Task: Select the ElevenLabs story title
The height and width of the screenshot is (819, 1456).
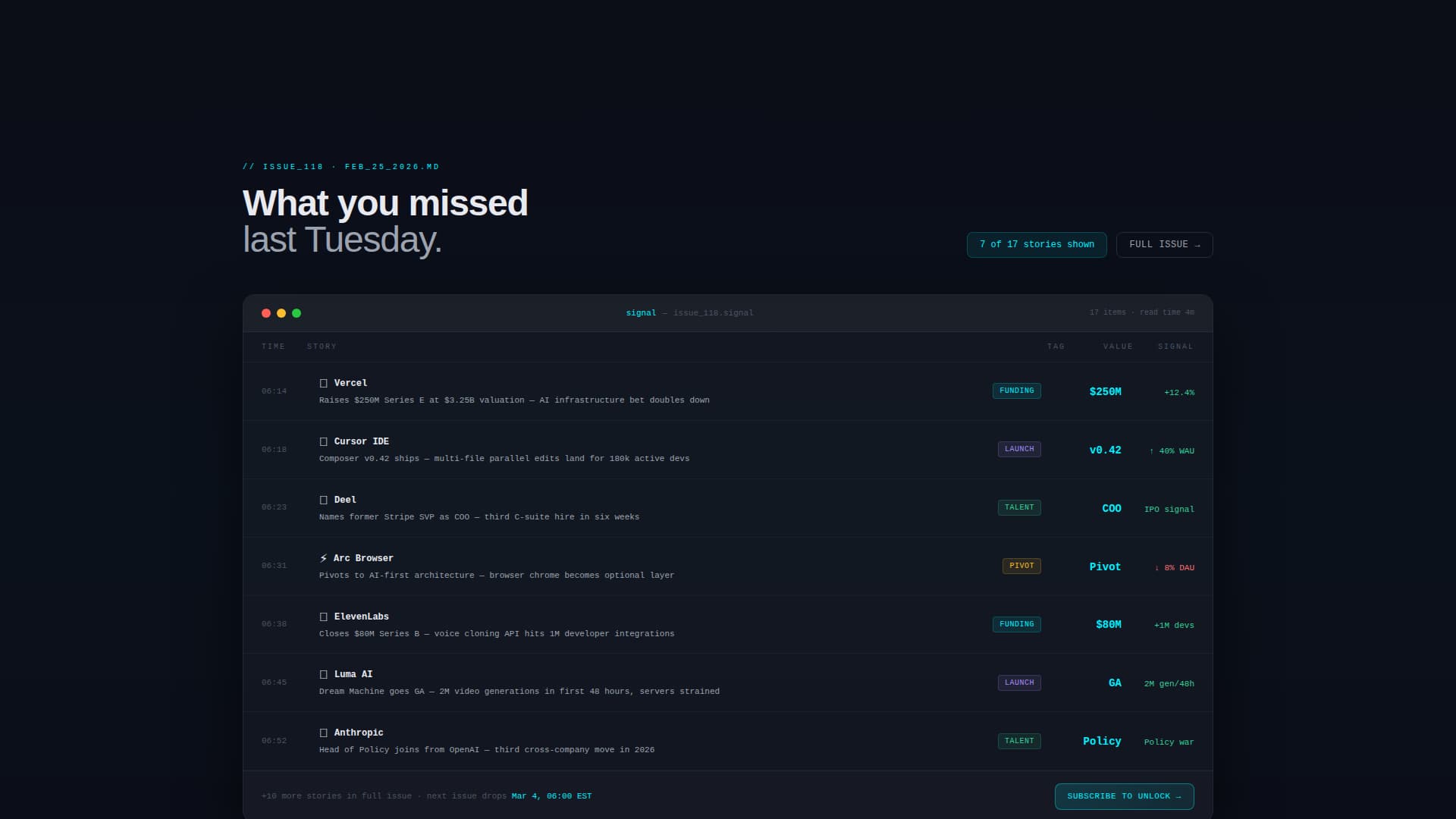Action: (361, 617)
